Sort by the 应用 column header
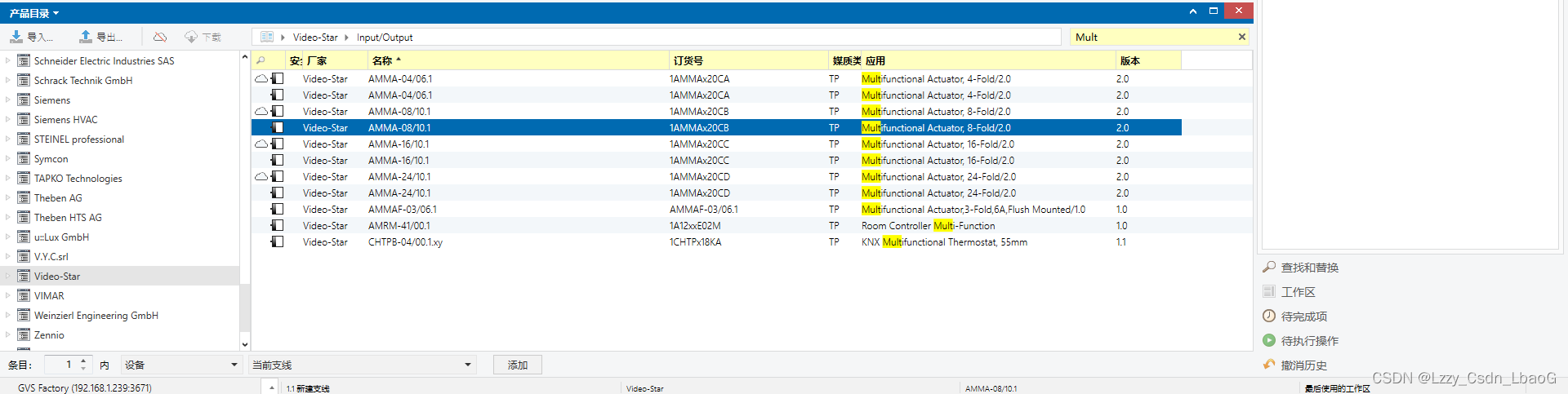 pos(989,60)
